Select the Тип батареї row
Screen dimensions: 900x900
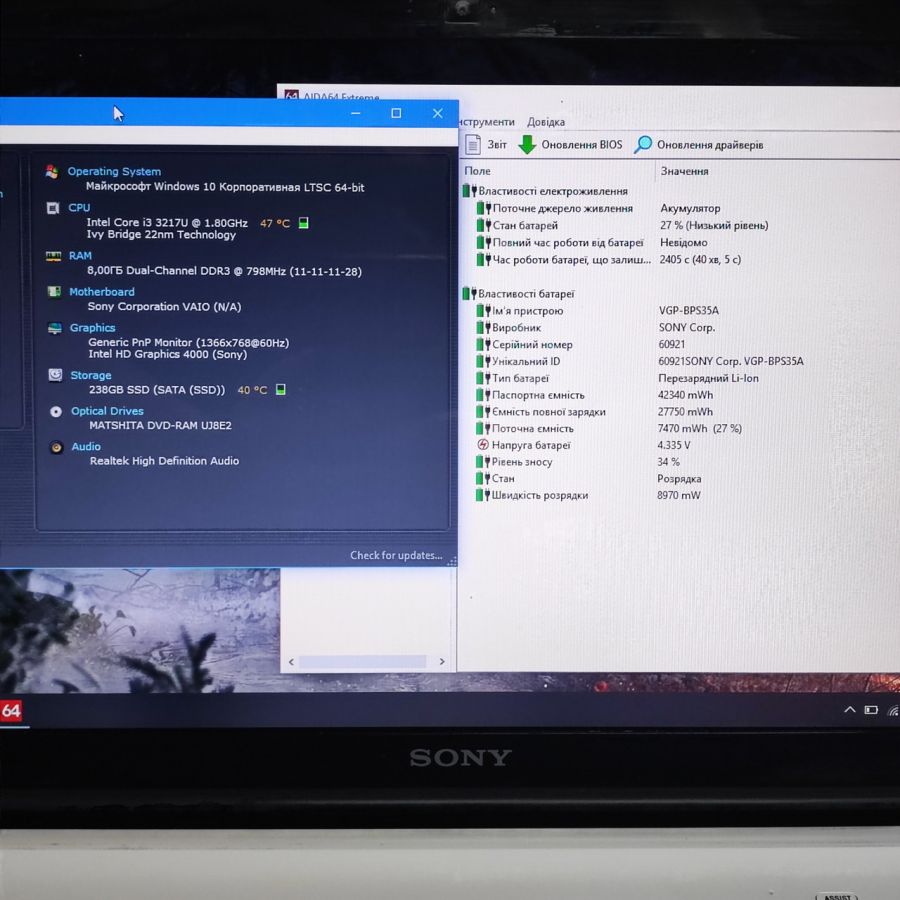pos(617,378)
